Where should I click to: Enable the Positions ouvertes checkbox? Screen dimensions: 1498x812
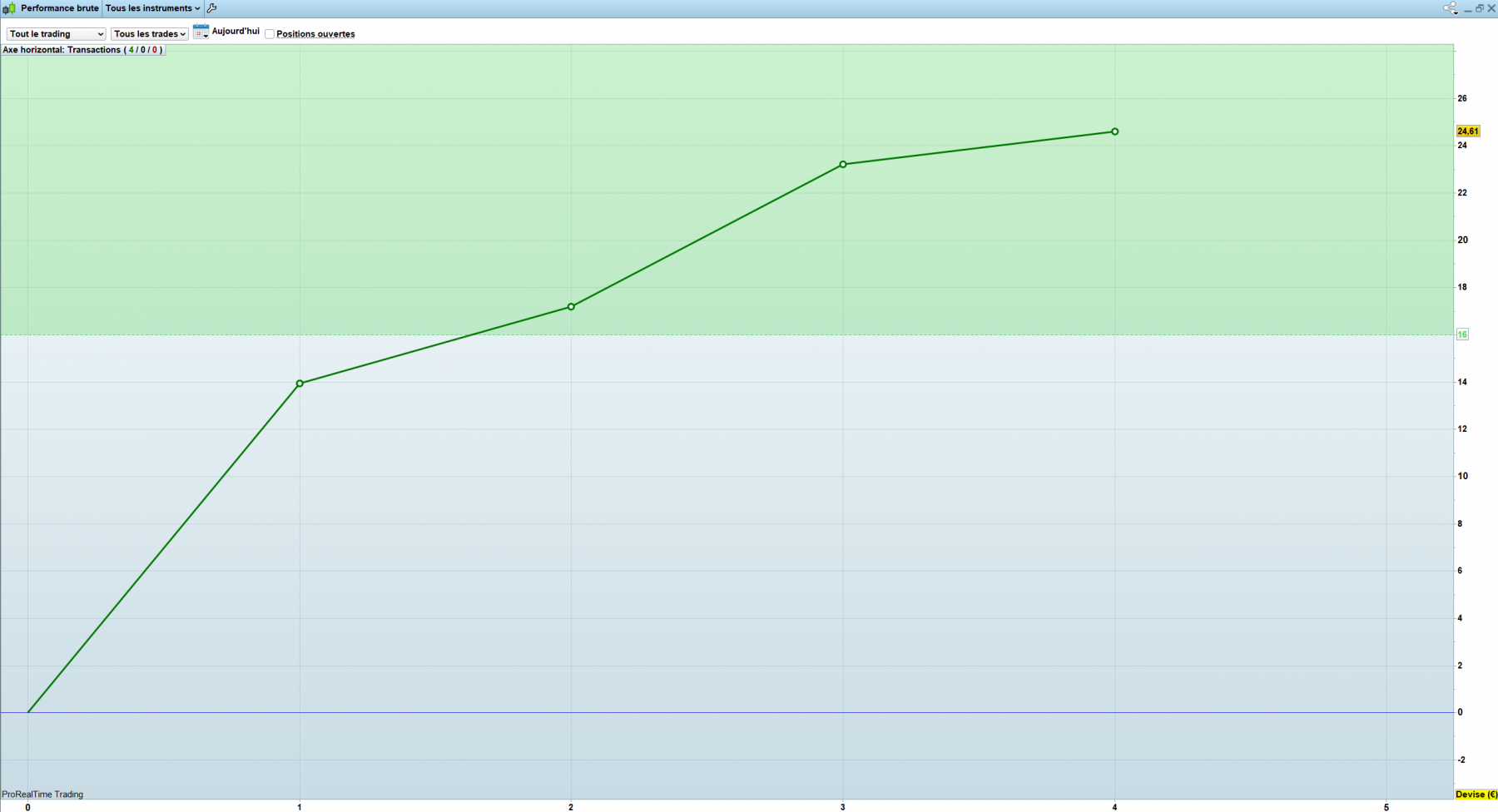pyautogui.click(x=270, y=34)
